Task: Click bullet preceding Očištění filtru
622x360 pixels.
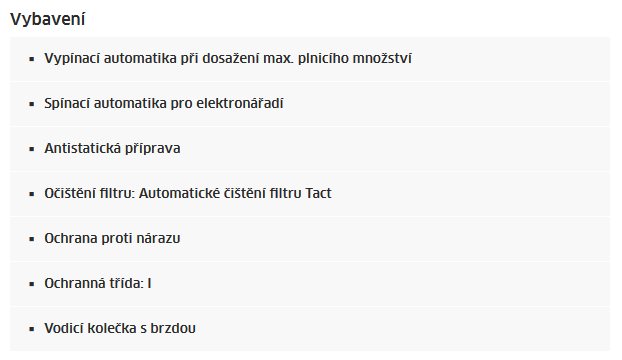Action: (x=32, y=194)
